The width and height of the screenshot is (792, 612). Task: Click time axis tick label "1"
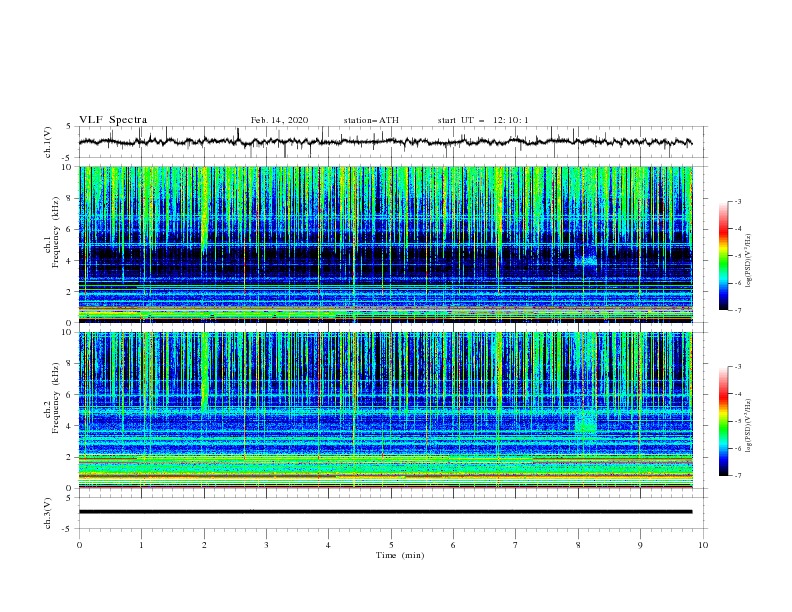[141, 545]
